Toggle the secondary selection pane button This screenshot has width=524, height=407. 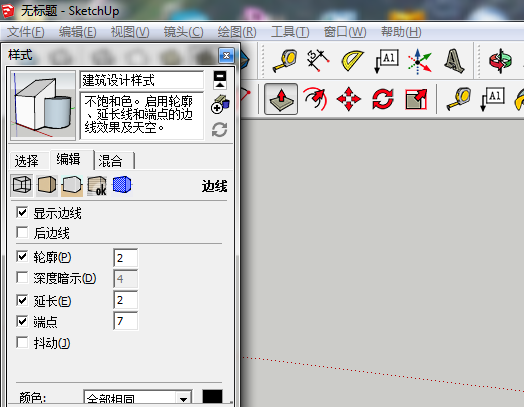pos(220,80)
